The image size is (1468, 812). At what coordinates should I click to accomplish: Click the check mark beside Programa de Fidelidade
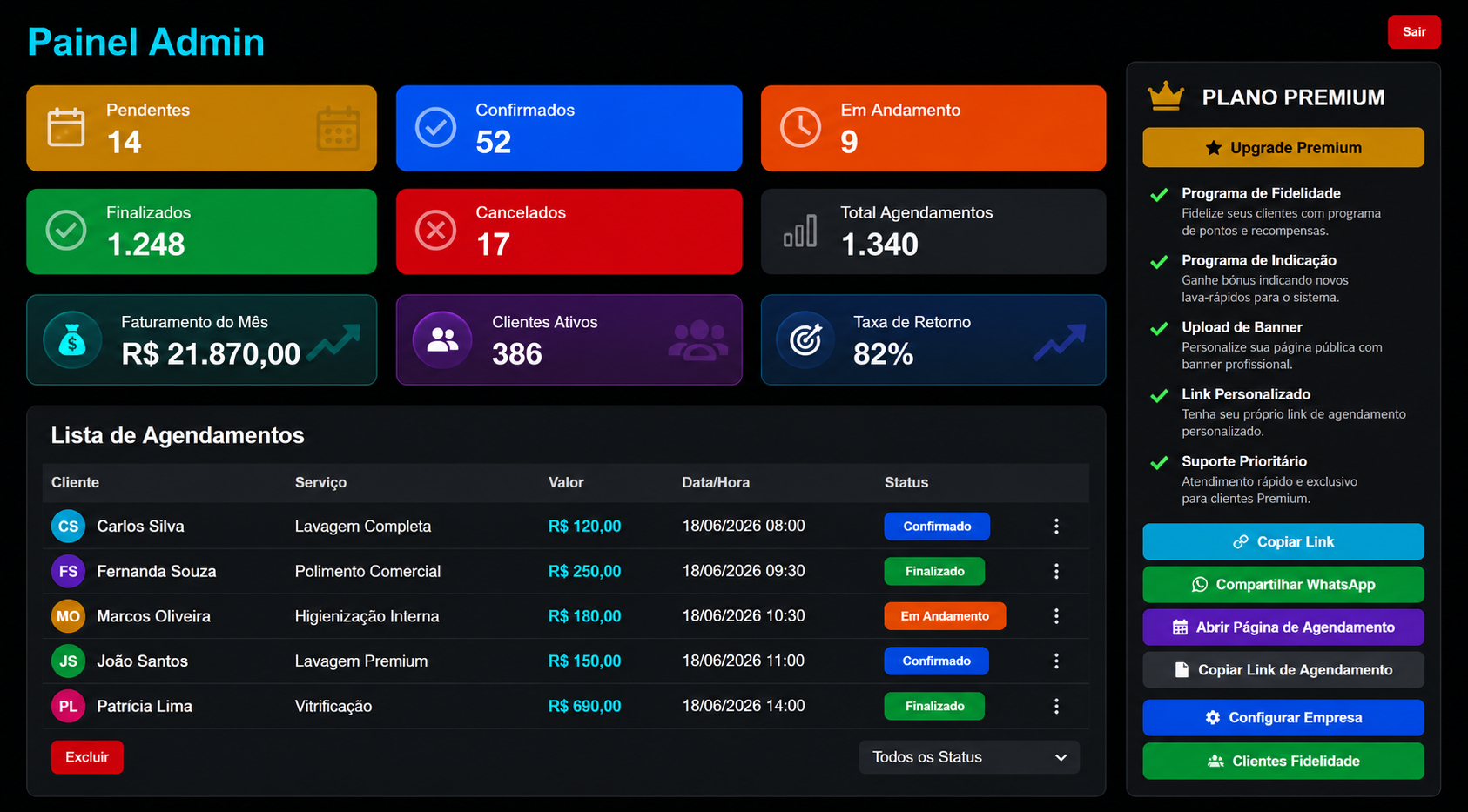tap(1159, 195)
